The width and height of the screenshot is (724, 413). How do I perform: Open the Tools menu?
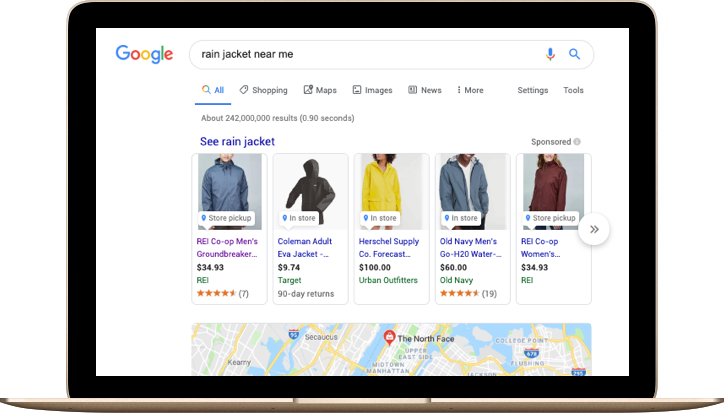tap(573, 90)
